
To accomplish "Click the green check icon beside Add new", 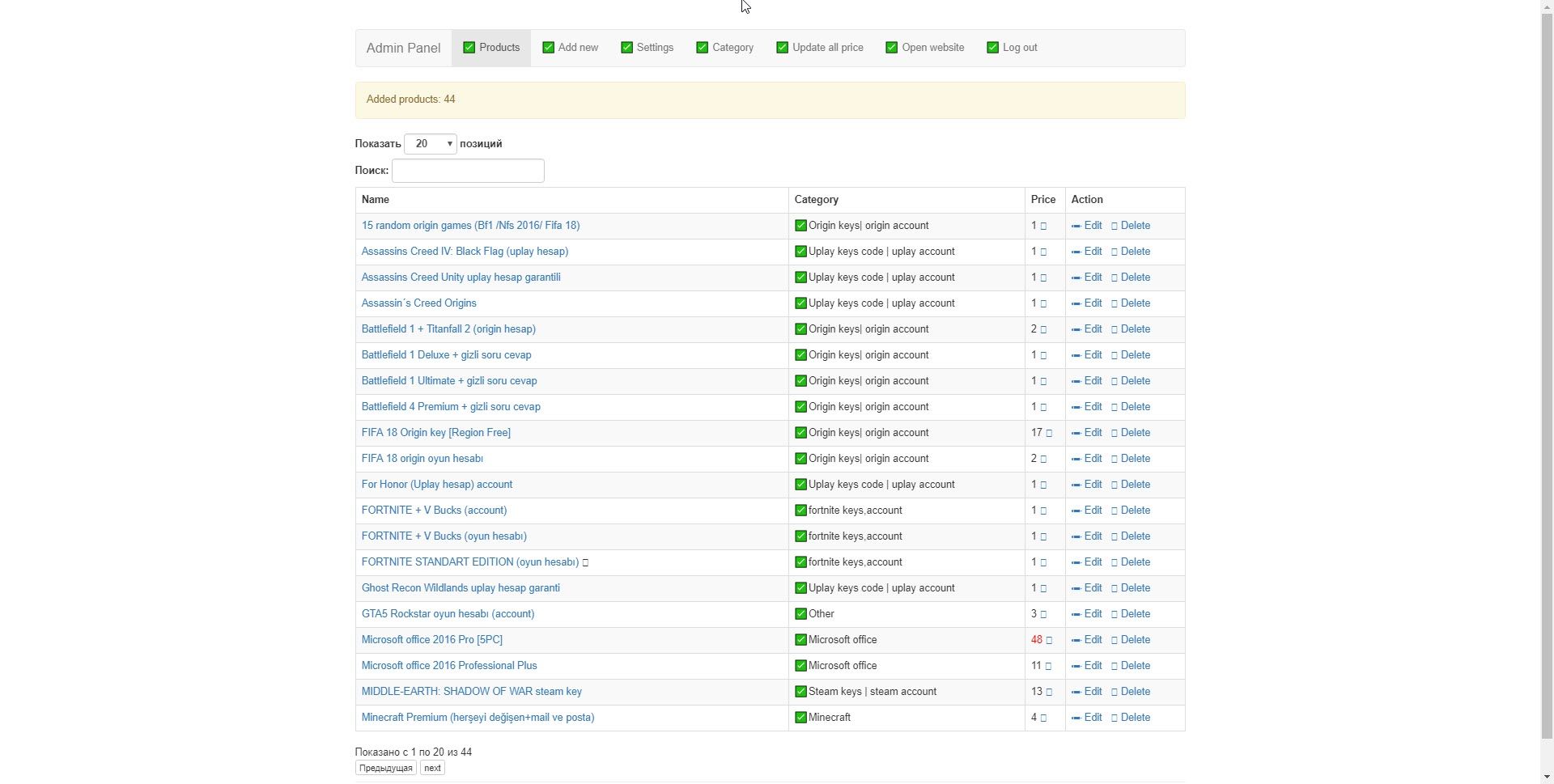I will point(548,48).
